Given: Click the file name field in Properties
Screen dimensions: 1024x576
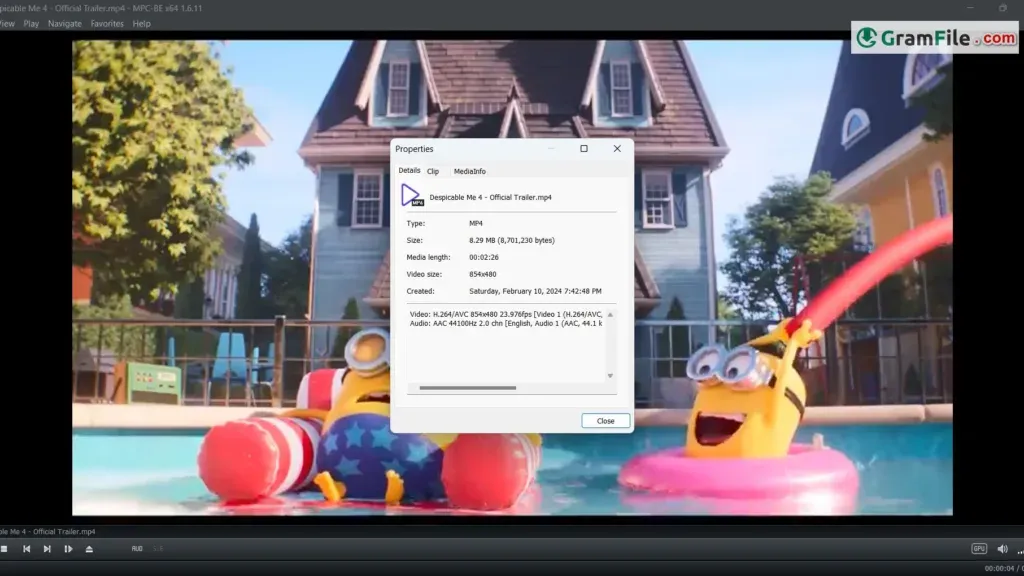Looking at the screenshot, I should [x=490, y=197].
